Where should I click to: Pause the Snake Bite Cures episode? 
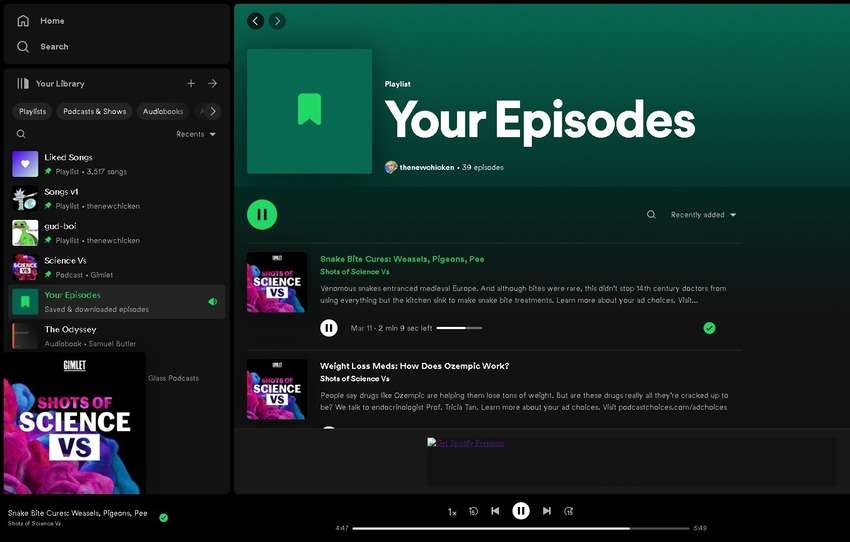click(329, 328)
